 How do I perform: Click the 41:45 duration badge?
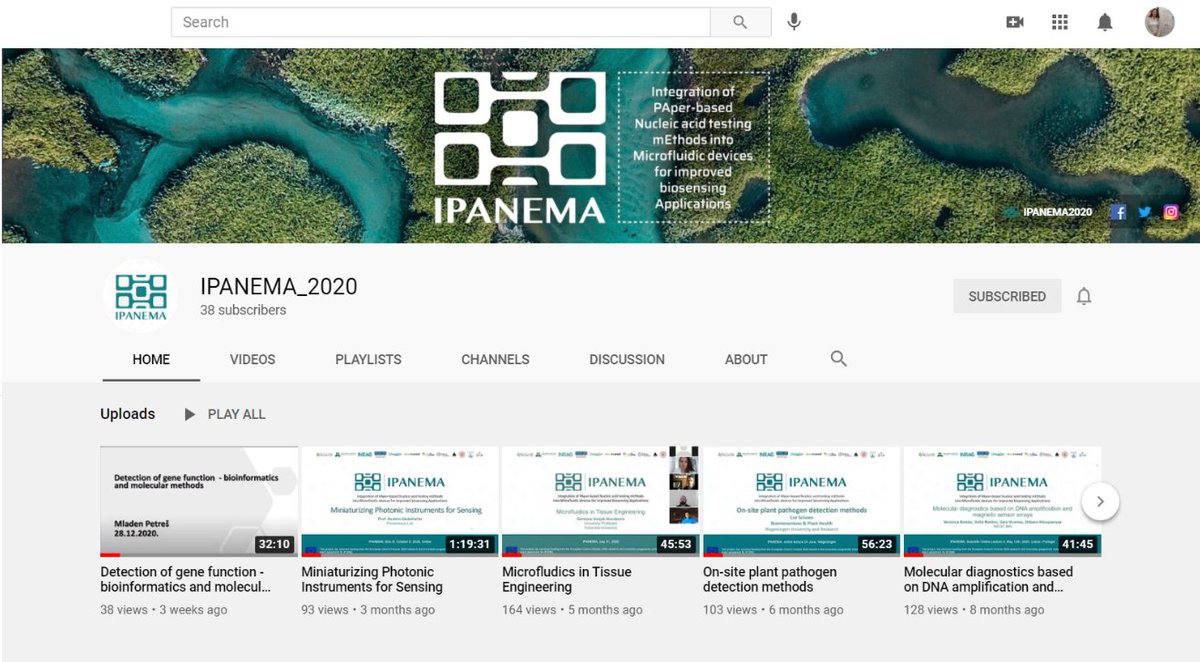pyautogui.click(x=1078, y=544)
